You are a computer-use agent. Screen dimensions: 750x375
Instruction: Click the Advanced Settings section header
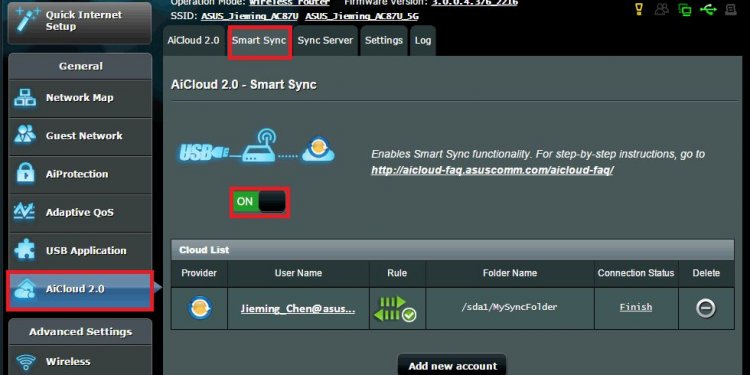80,332
